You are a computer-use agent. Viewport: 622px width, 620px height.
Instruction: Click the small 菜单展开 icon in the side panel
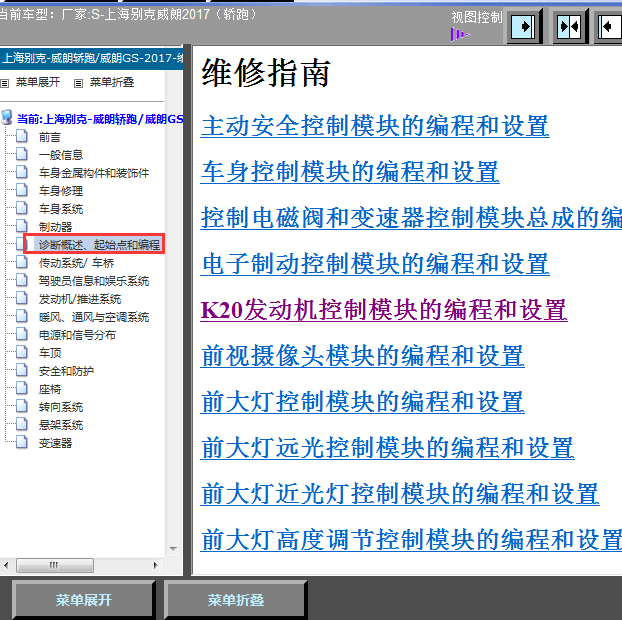pyautogui.click(x=4, y=83)
